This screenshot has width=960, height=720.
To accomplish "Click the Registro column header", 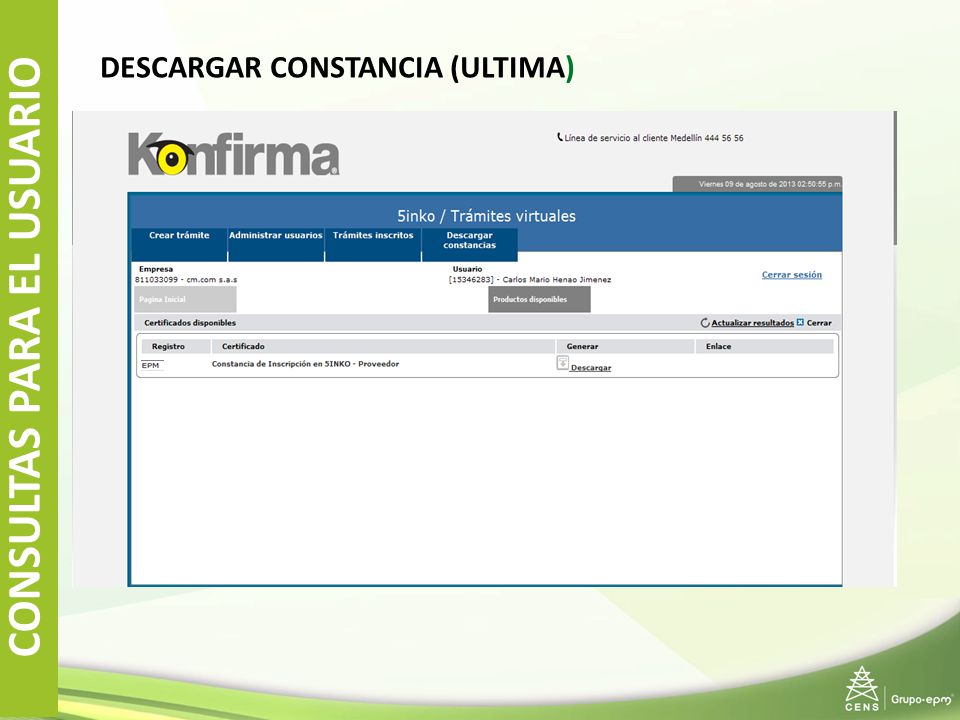I will click(176, 347).
